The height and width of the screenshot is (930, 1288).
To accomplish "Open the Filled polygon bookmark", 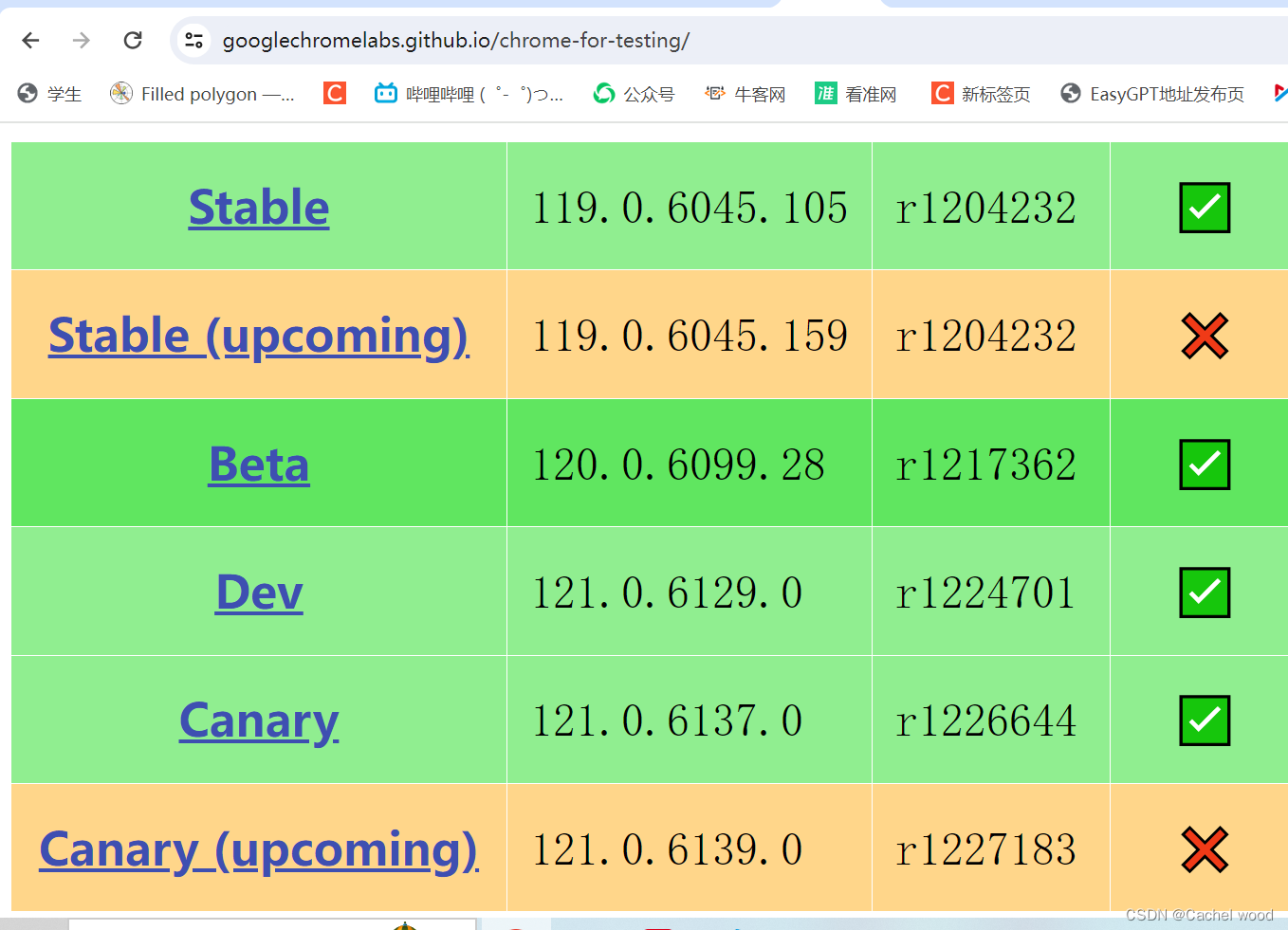I will click(x=202, y=93).
